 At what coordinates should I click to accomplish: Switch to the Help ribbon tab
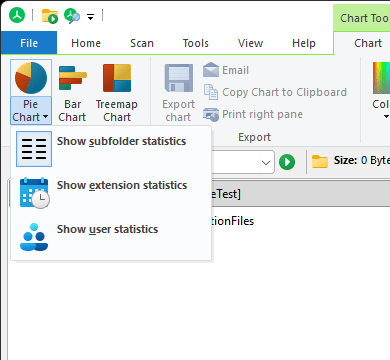[304, 43]
